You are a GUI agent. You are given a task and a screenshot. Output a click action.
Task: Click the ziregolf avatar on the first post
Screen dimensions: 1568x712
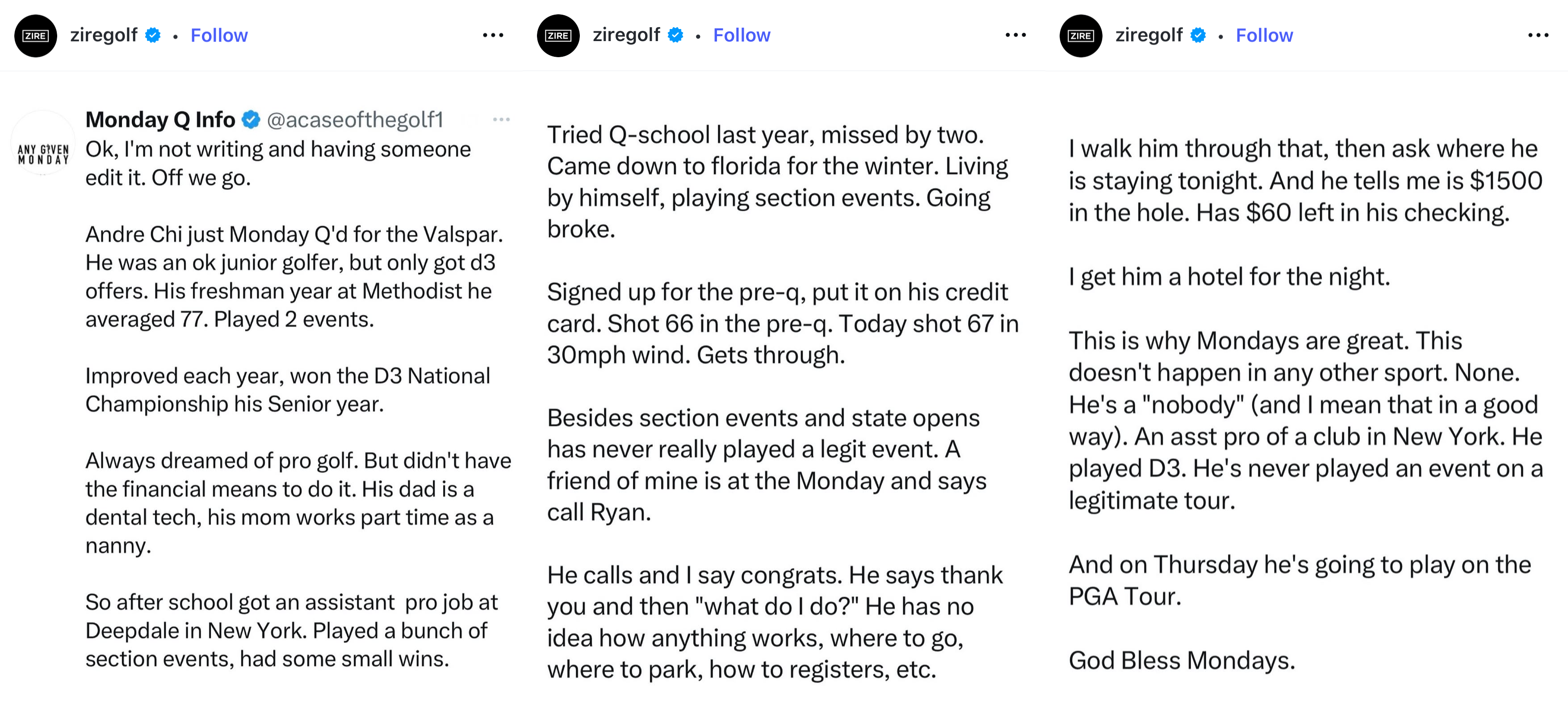(x=35, y=36)
